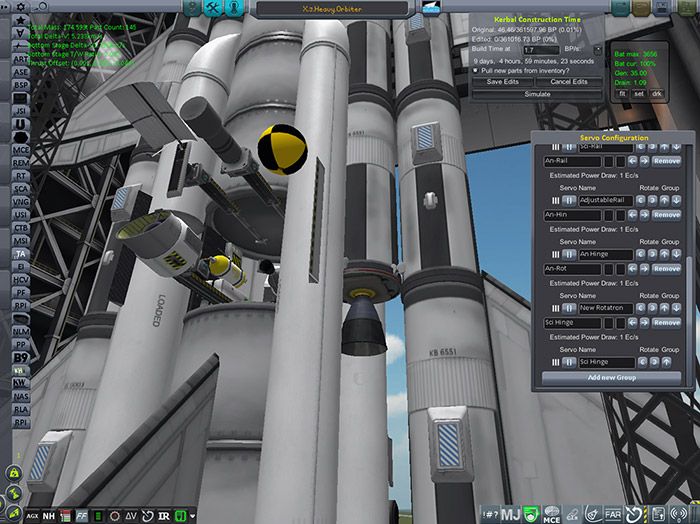Open the delta-V toolbar icon

click(x=131, y=516)
